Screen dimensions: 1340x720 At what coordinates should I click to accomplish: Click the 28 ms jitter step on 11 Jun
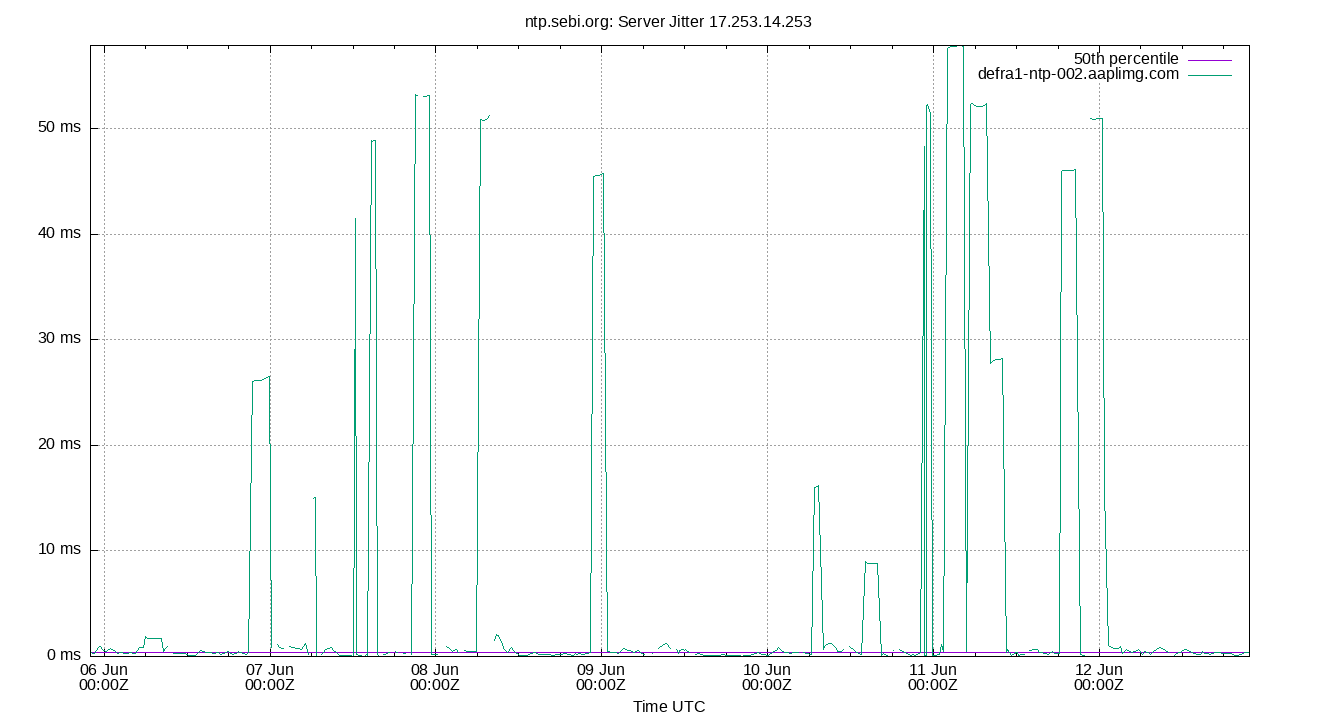(x=996, y=360)
